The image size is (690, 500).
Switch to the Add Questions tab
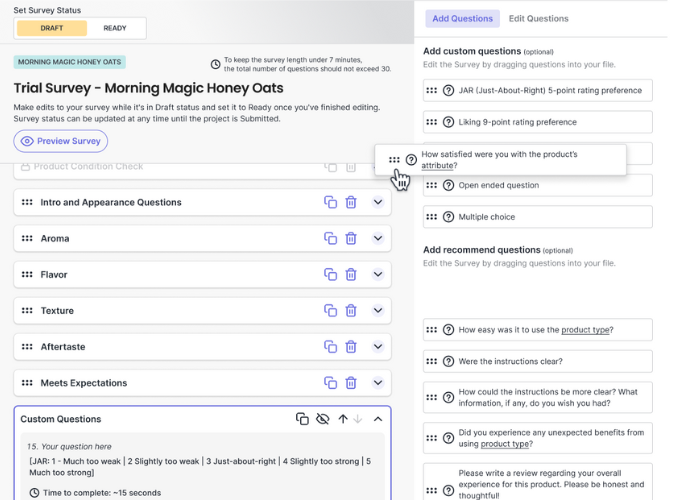click(462, 18)
